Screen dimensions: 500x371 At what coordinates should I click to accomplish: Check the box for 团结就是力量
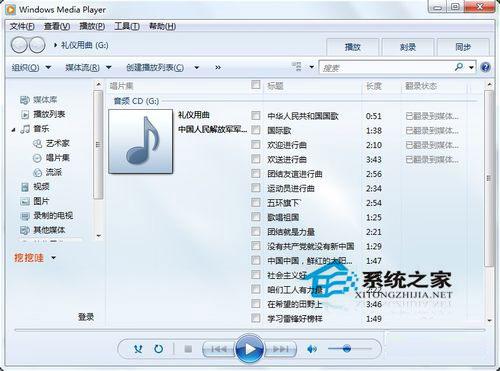[256, 231]
